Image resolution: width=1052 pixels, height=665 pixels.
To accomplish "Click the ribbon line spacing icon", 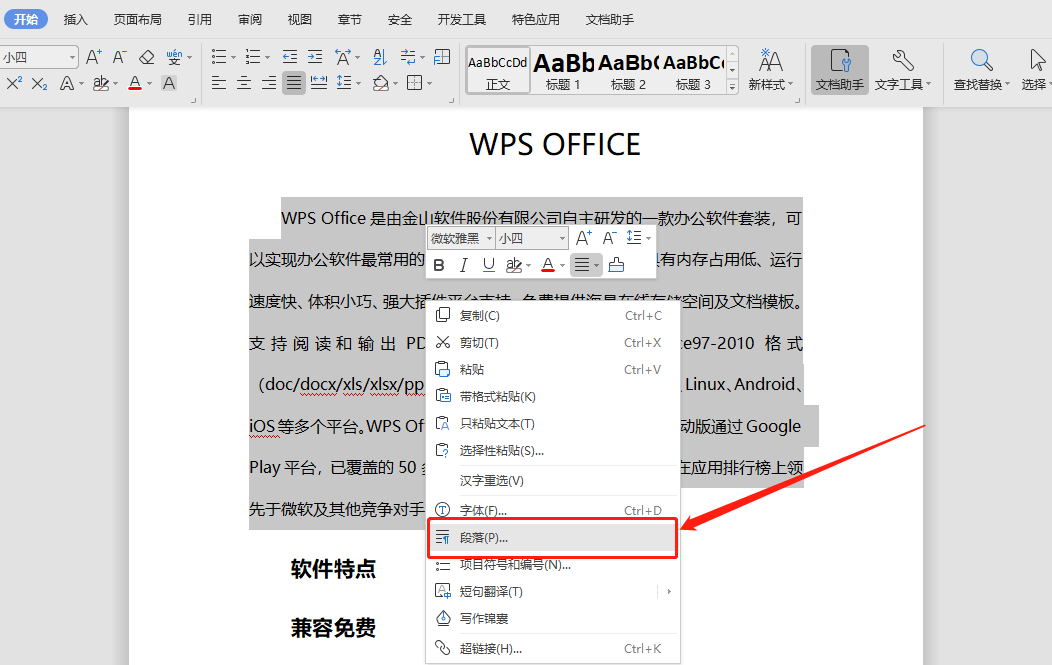I will tap(344, 83).
